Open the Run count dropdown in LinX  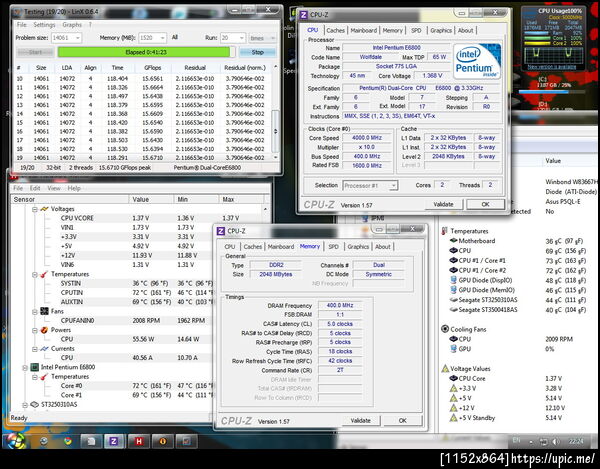(242, 38)
